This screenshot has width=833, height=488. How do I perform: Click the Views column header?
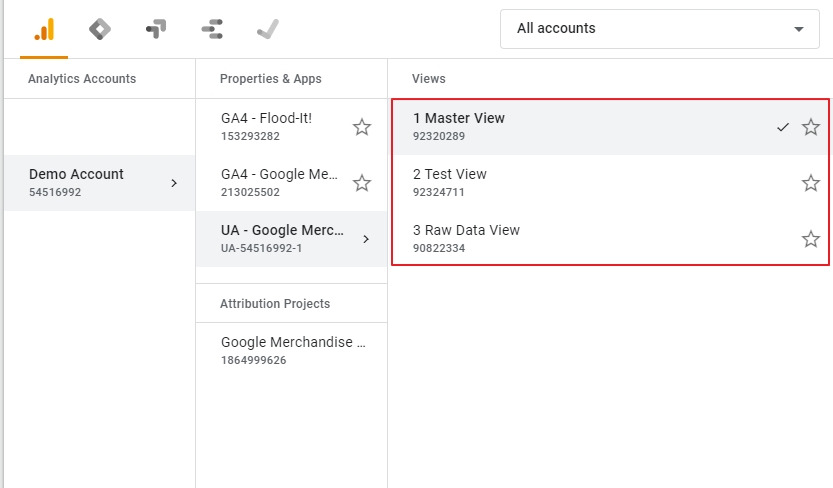[429, 79]
